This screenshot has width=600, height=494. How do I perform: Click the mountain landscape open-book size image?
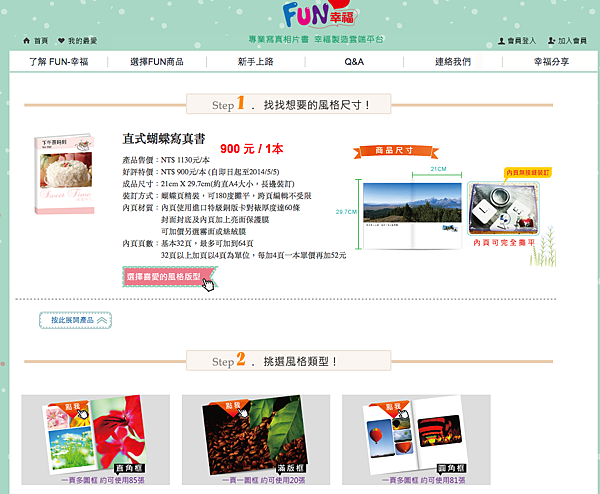[412, 216]
